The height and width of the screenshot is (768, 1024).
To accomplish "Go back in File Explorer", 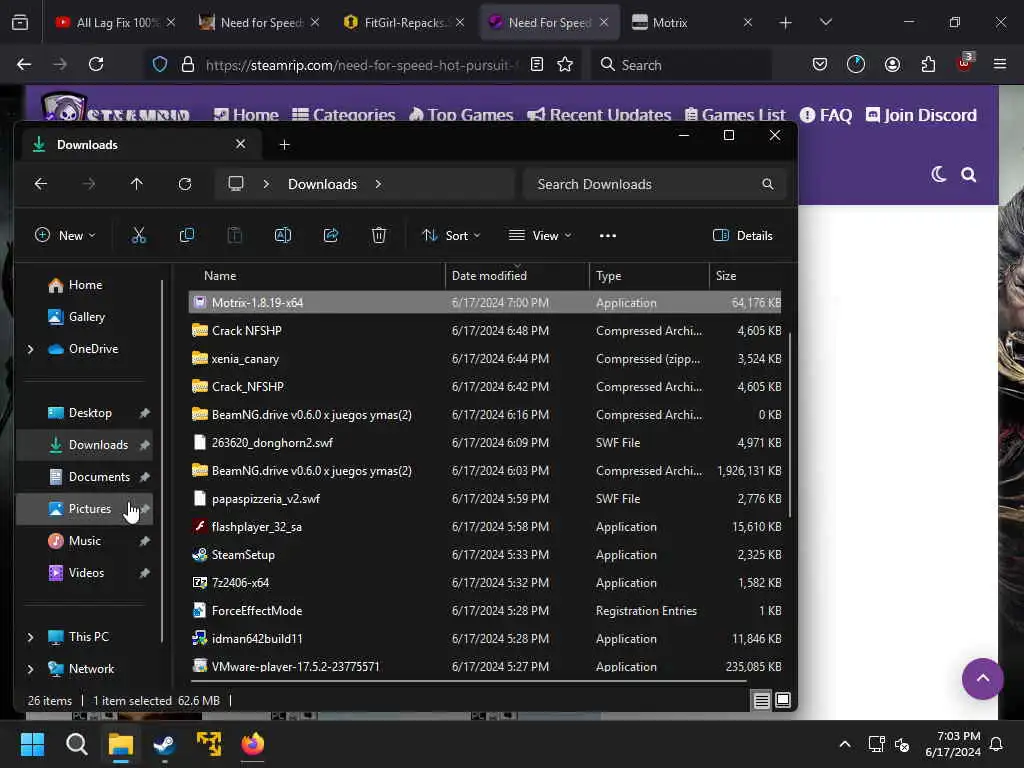I will pos(40,184).
